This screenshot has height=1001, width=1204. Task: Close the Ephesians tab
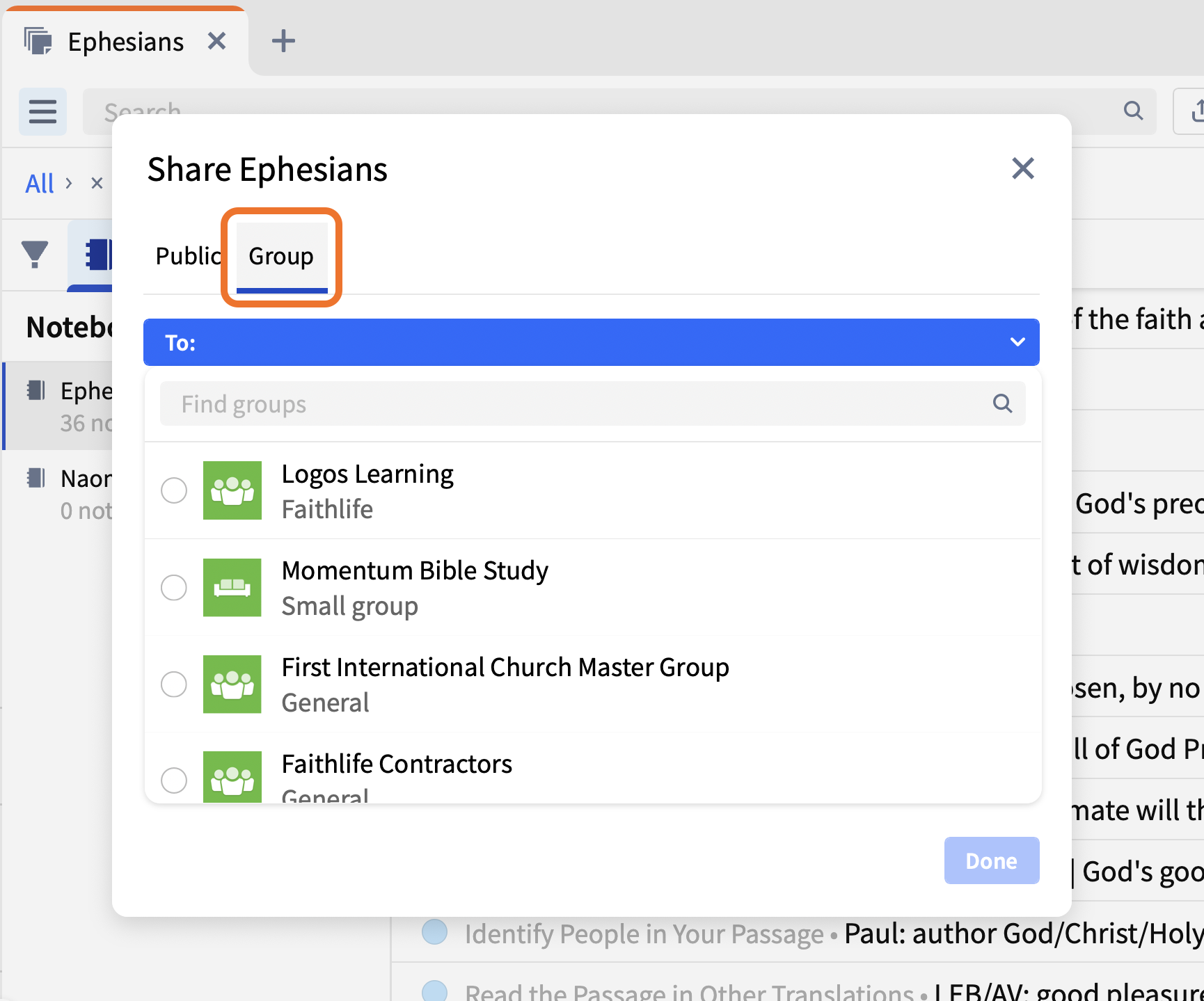click(x=217, y=41)
